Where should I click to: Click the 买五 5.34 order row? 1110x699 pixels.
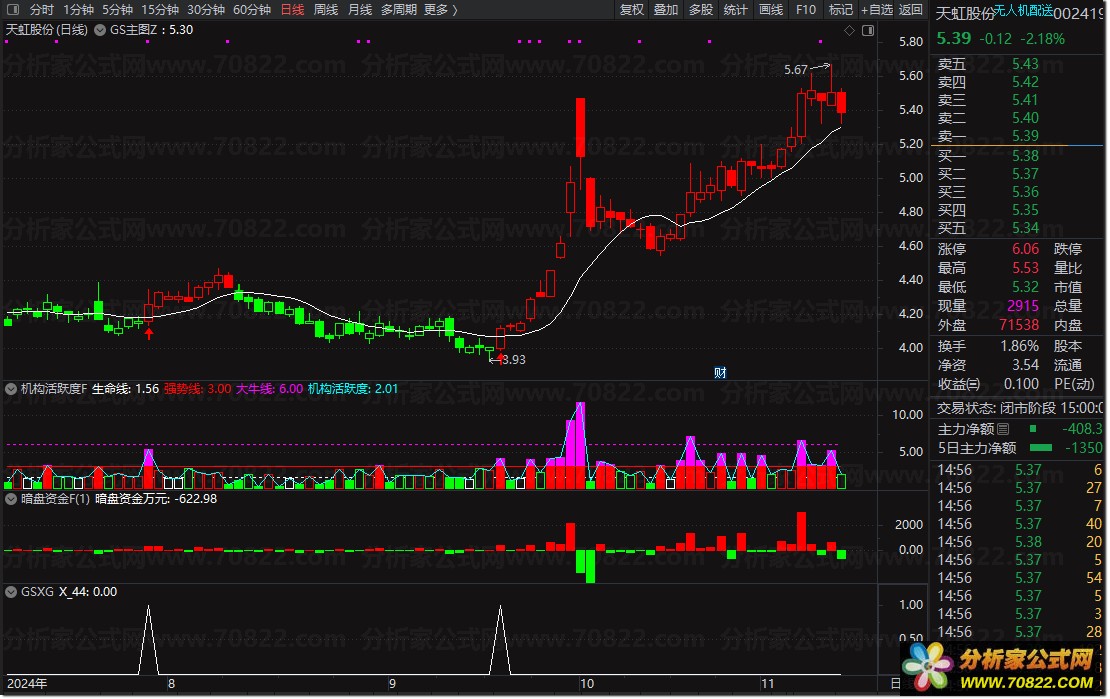pyautogui.click(x=1017, y=228)
